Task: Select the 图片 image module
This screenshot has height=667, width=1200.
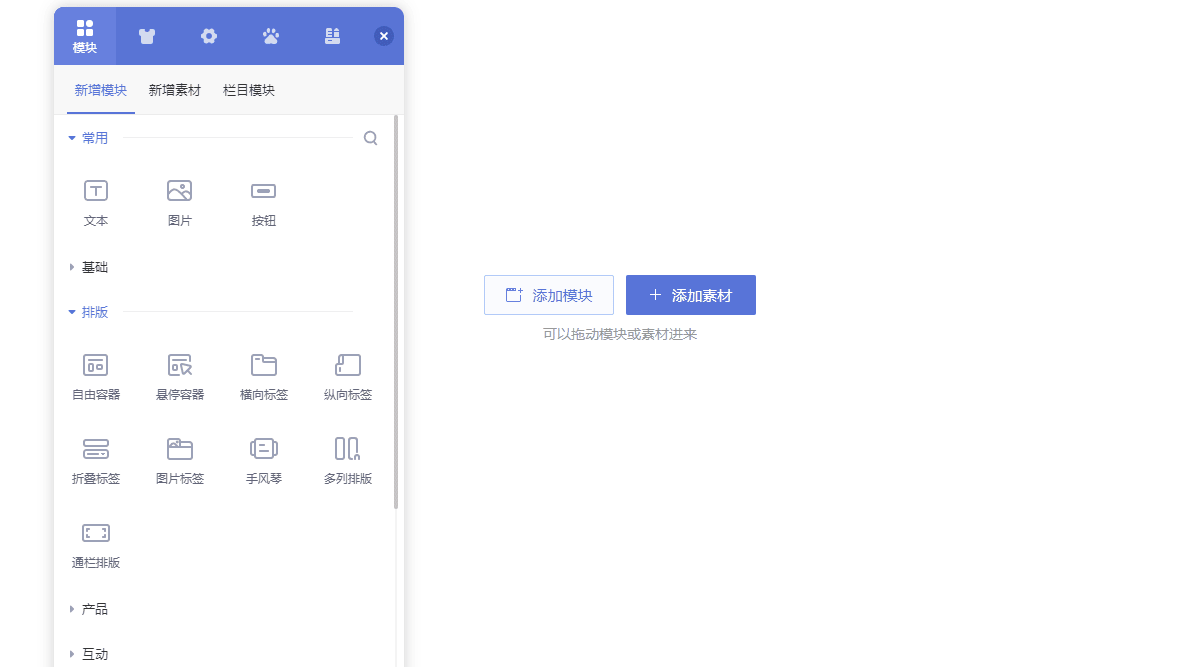Action: (x=180, y=203)
